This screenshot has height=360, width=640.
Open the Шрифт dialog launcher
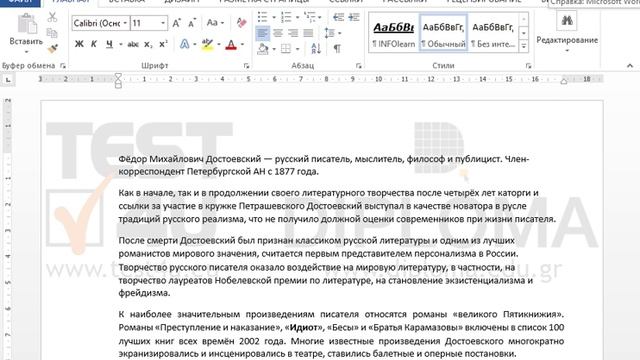[247, 66]
